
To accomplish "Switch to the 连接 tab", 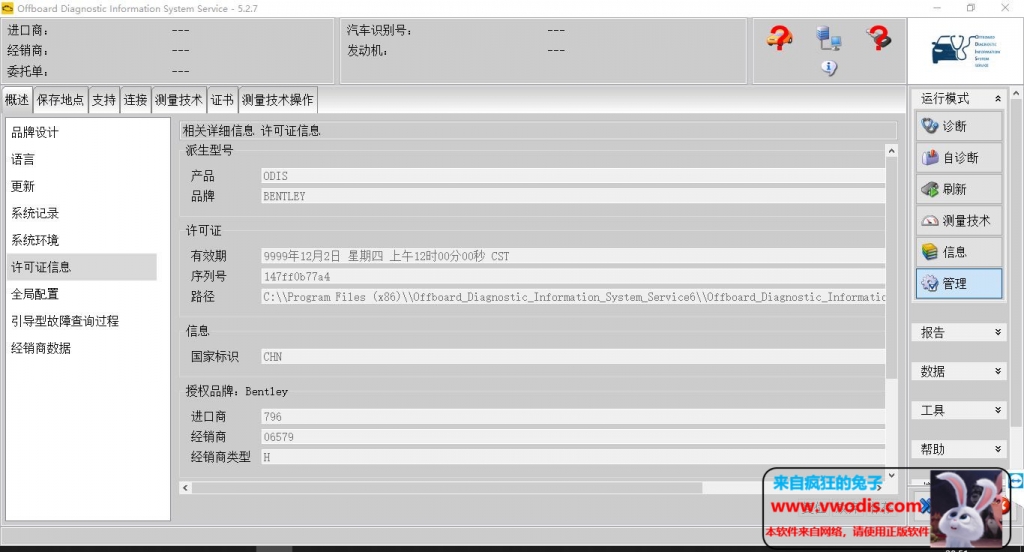I will [136, 100].
